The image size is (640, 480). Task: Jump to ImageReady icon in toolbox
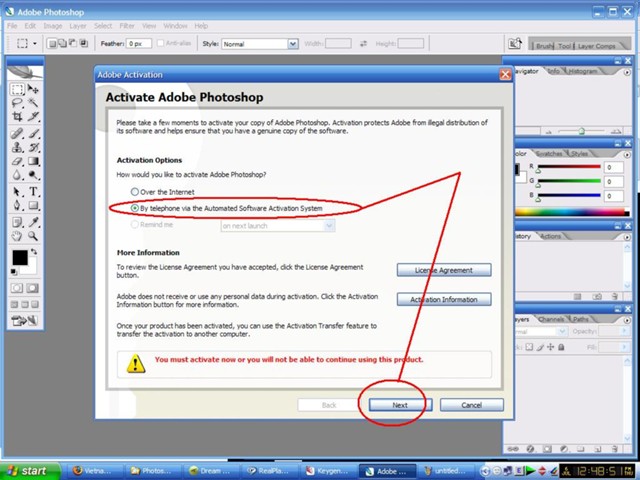[24, 321]
